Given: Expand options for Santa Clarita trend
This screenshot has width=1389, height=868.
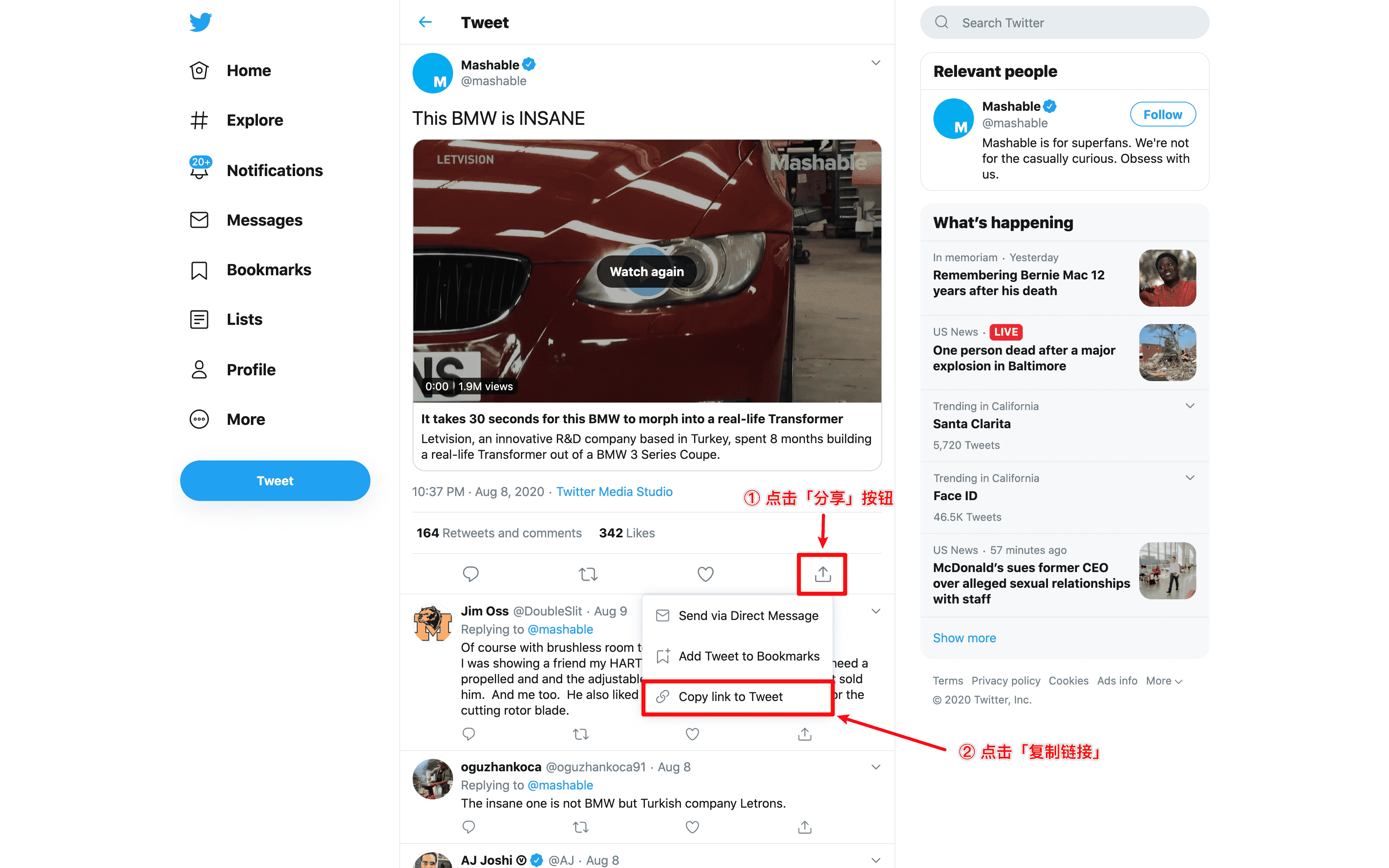Looking at the screenshot, I should tap(1190, 406).
